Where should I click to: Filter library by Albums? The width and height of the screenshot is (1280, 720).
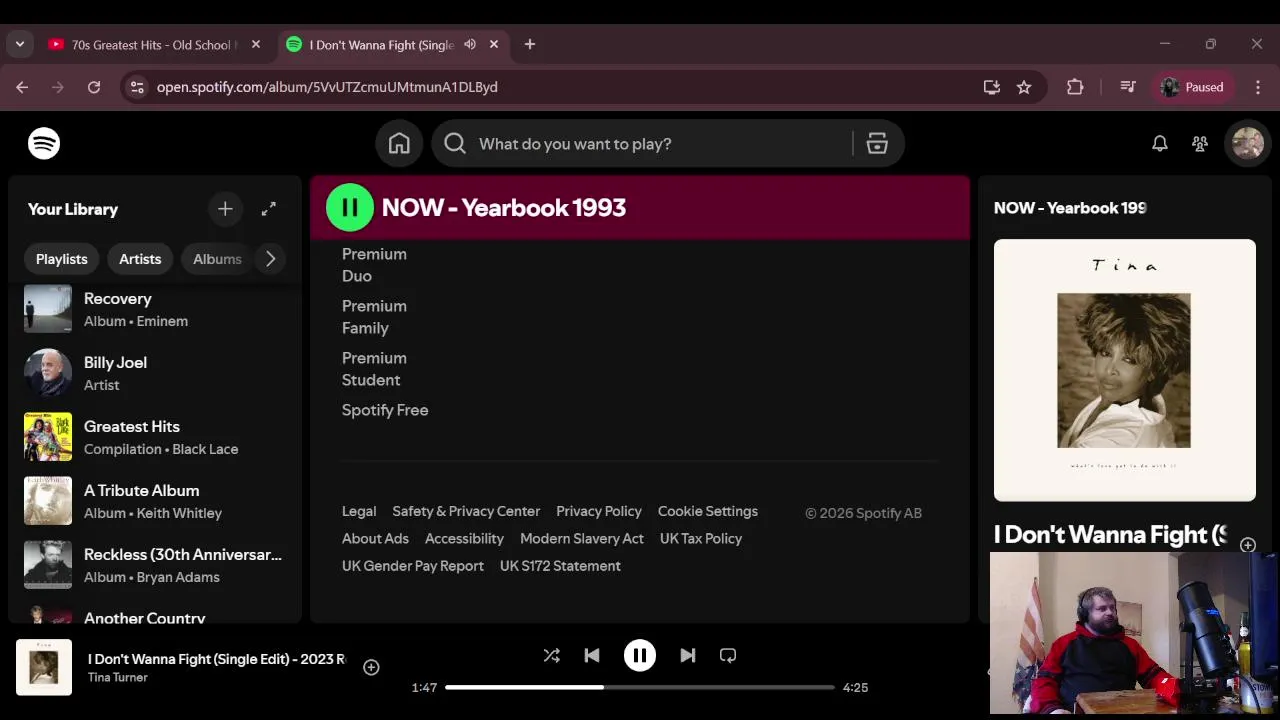(x=217, y=259)
